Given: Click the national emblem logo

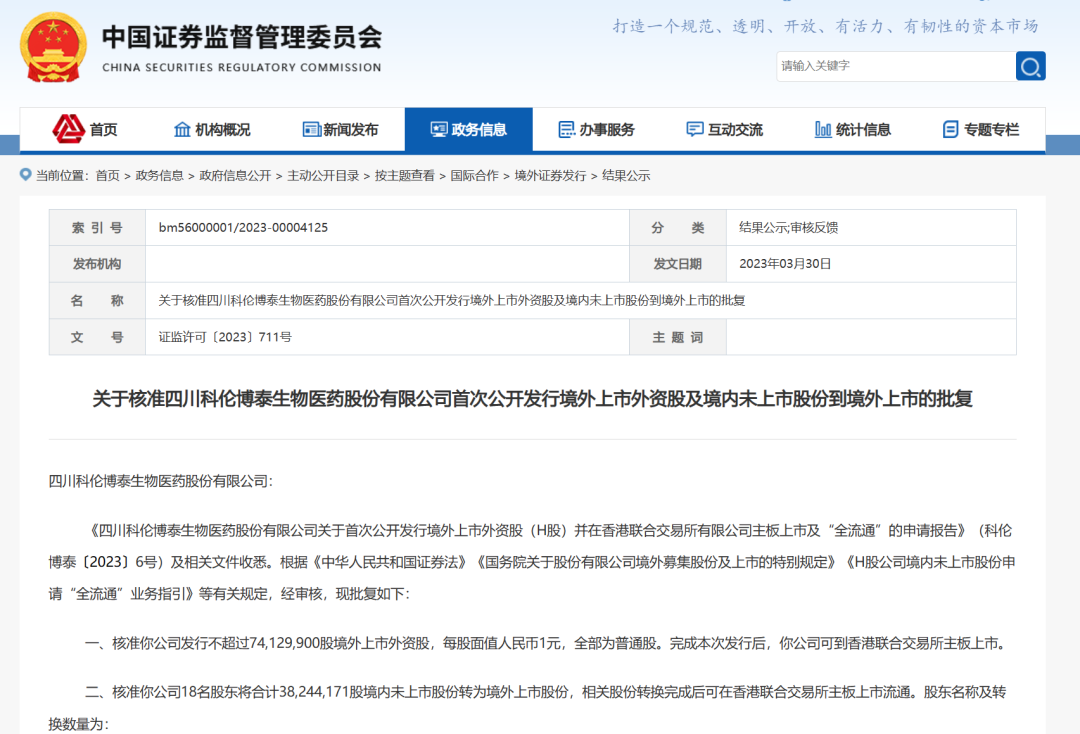Looking at the screenshot, I should tap(53, 47).
